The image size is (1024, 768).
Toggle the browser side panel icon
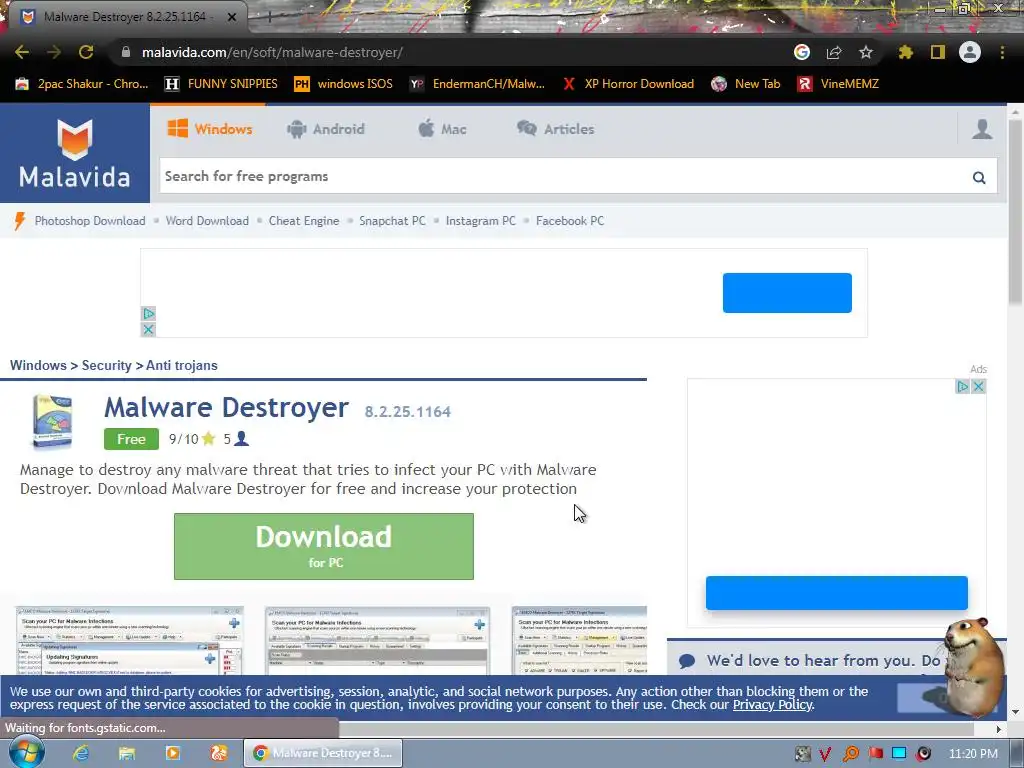click(938, 52)
